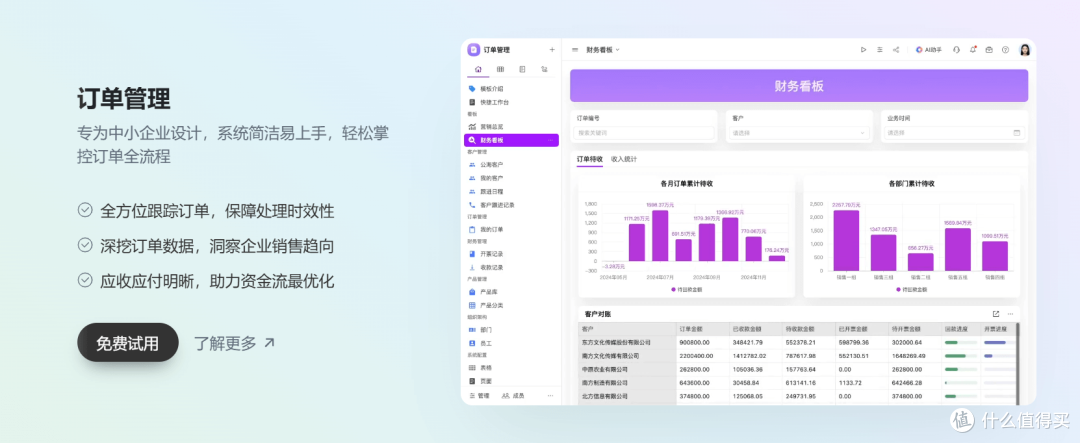1080x443 pixels.
Task: Click the 2257.70万元 bar in 各部门累计待收
Action: click(846, 240)
